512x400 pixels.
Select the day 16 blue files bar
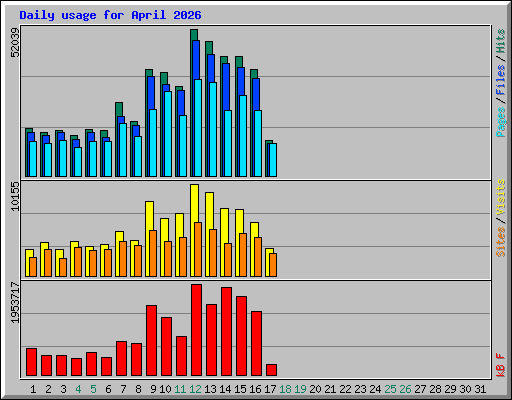(x=256, y=95)
